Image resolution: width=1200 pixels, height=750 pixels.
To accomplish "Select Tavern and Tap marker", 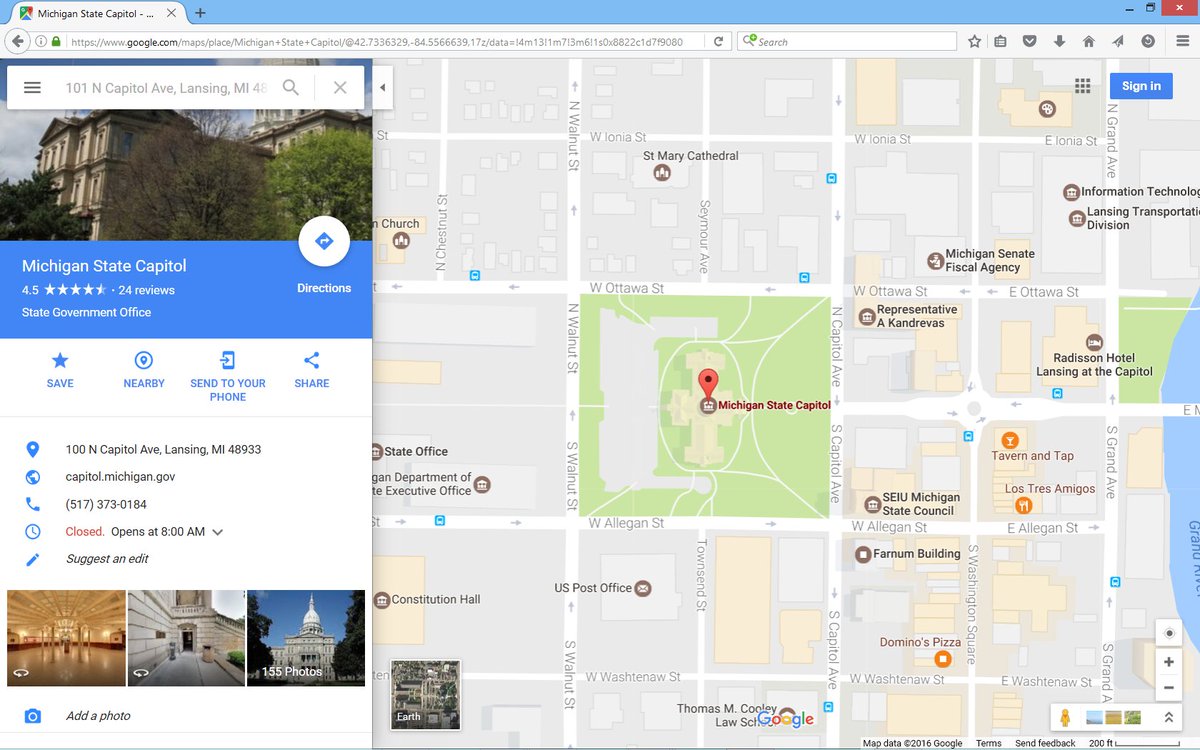I will tap(1010, 440).
